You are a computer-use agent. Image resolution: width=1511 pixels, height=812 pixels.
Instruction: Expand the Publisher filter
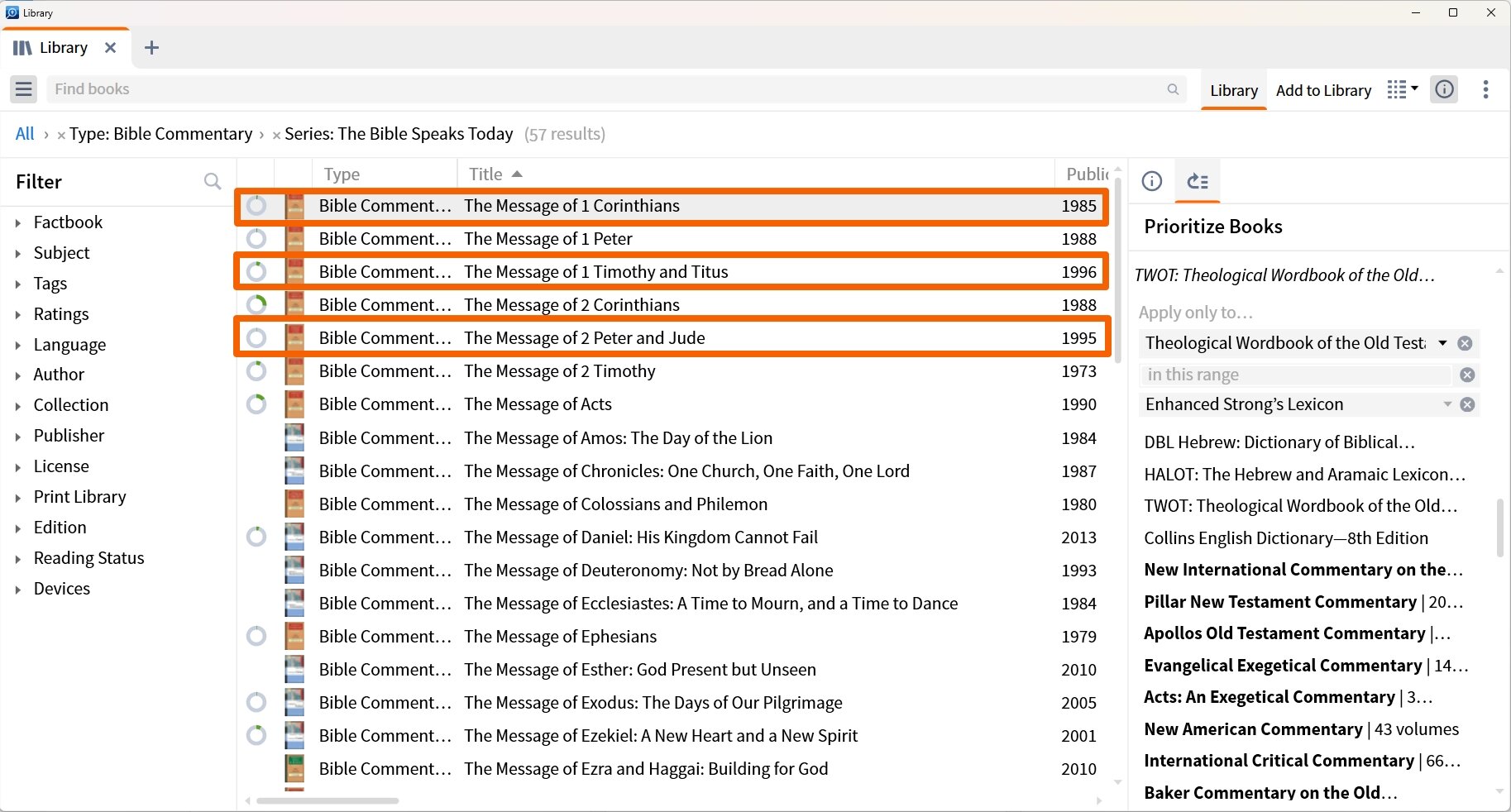(x=17, y=436)
